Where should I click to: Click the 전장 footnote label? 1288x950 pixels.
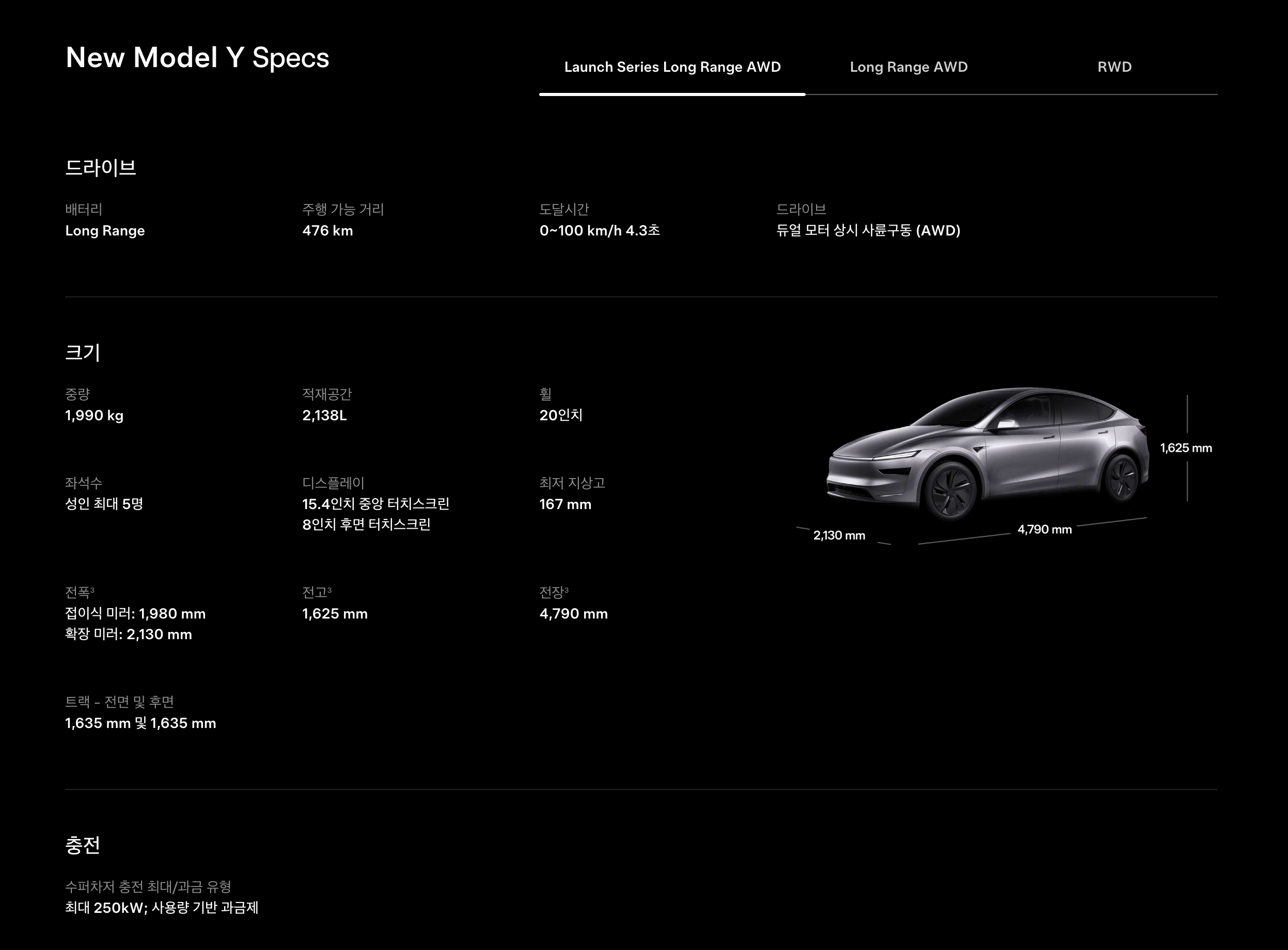click(554, 592)
